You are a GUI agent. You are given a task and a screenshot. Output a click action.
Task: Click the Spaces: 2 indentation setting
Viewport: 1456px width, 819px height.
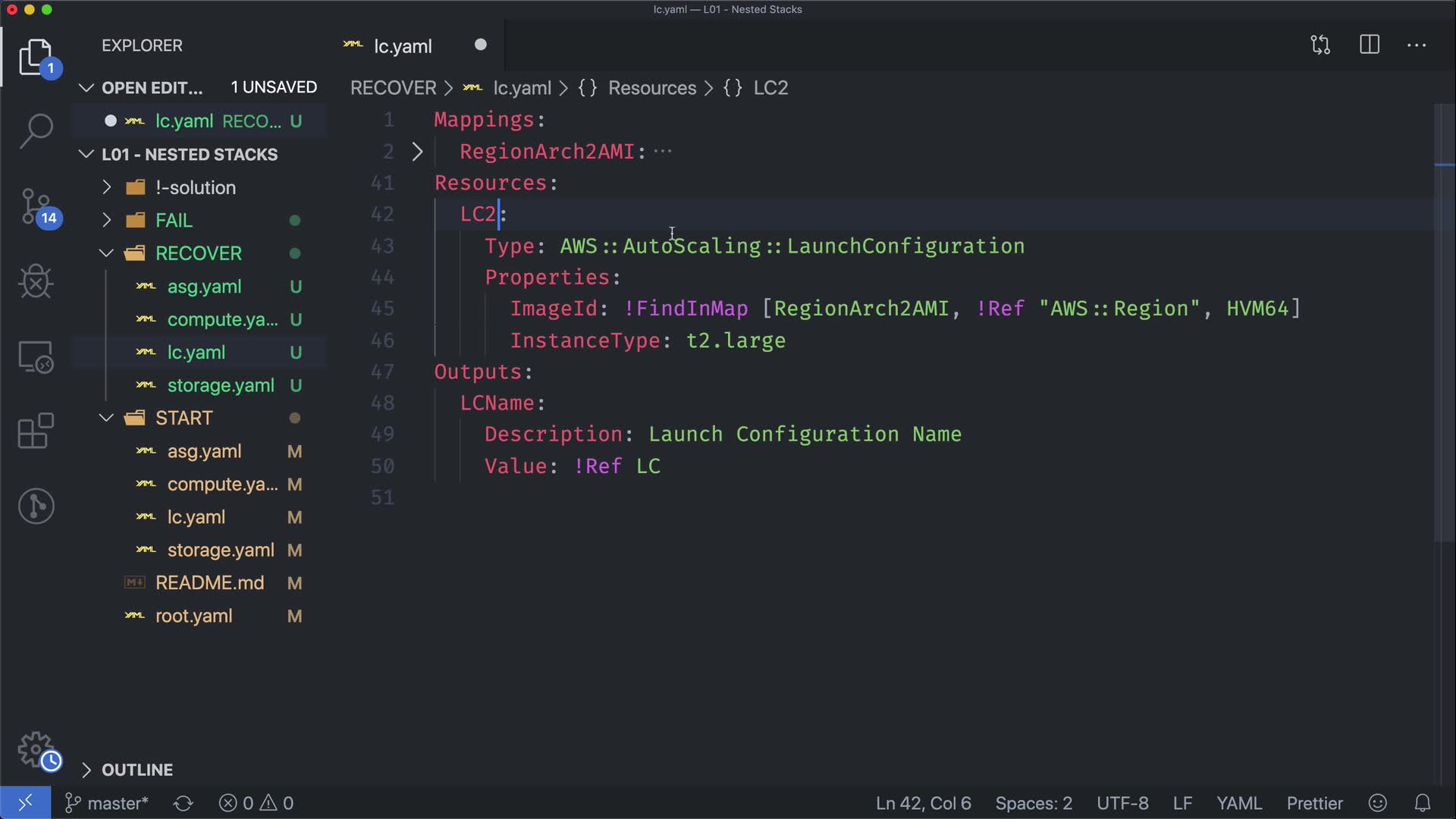1033,803
